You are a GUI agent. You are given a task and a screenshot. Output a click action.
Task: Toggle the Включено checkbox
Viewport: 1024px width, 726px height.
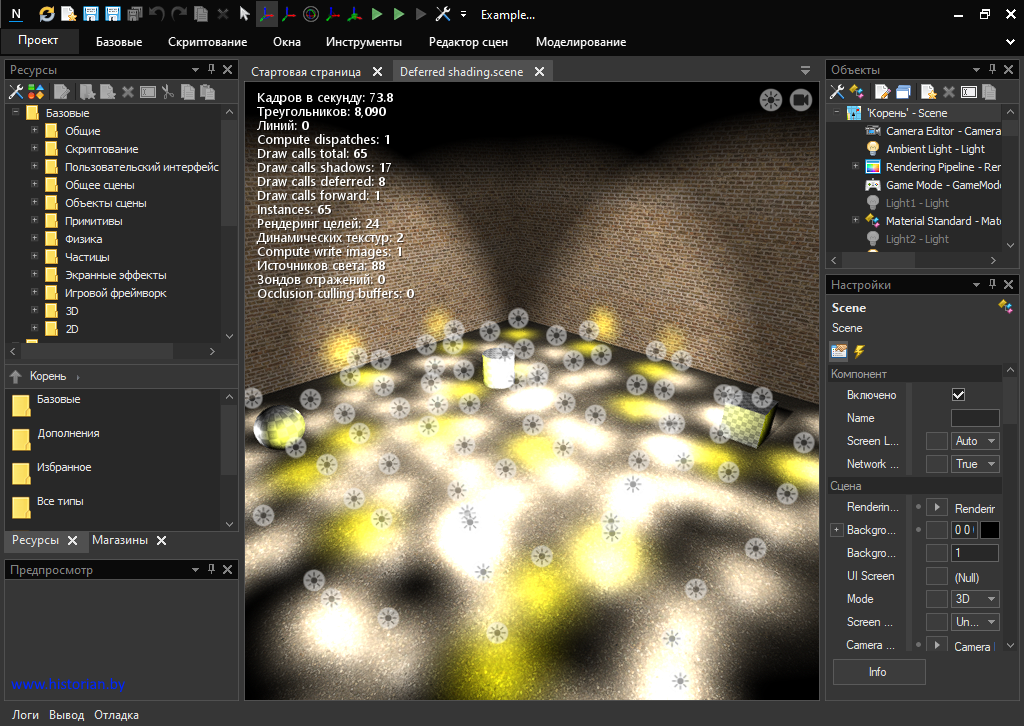point(958,395)
